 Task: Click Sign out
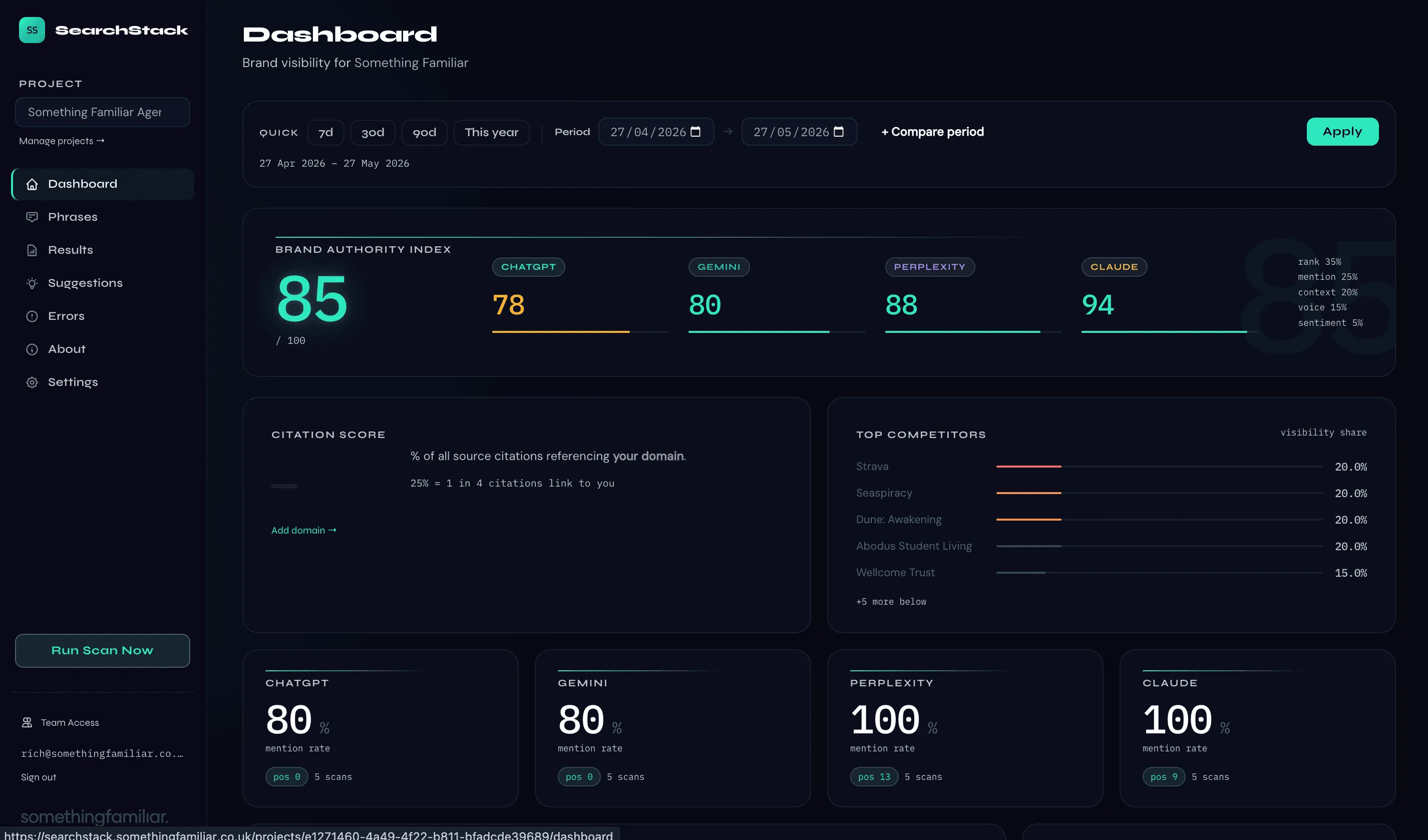pyautogui.click(x=39, y=777)
